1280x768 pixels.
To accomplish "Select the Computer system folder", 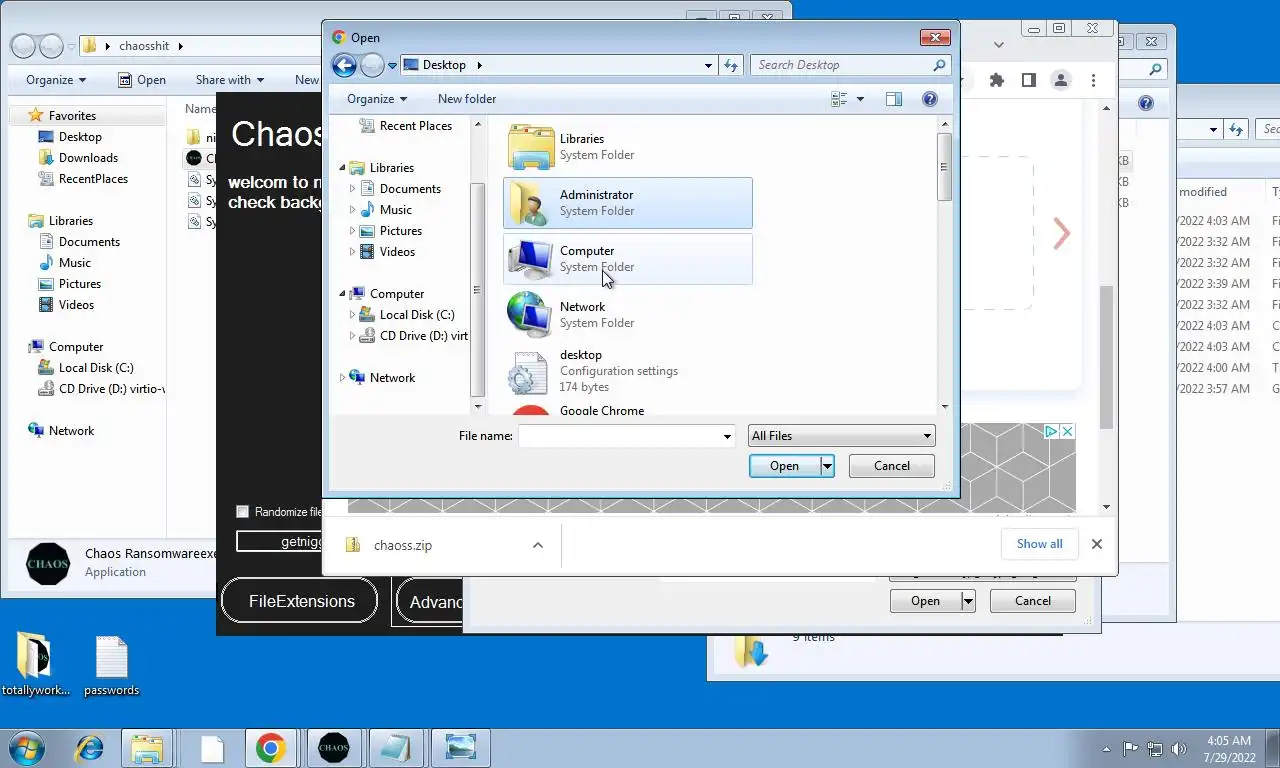I will pos(628,259).
